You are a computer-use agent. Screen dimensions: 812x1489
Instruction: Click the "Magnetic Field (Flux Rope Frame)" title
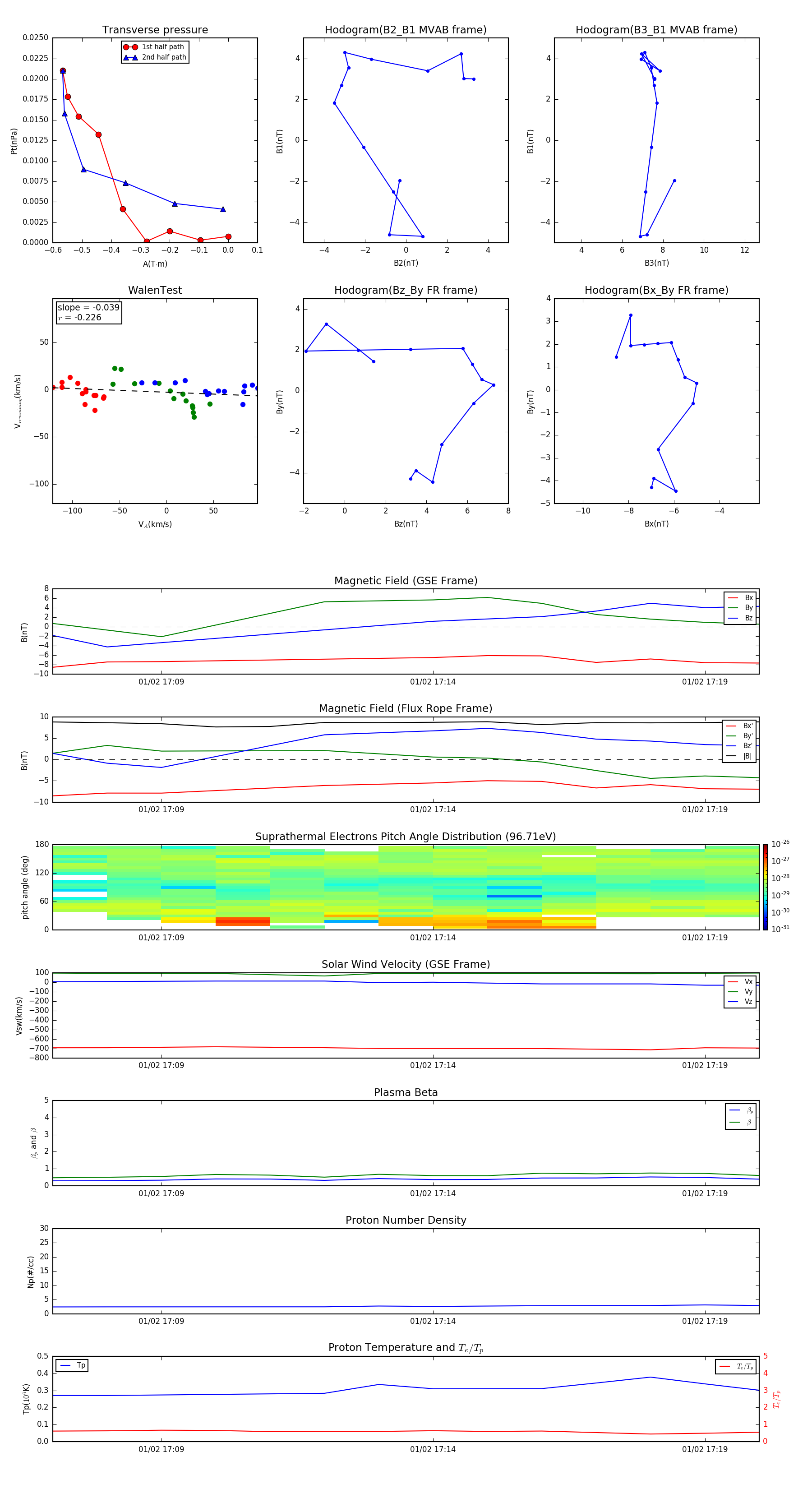tap(406, 709)
